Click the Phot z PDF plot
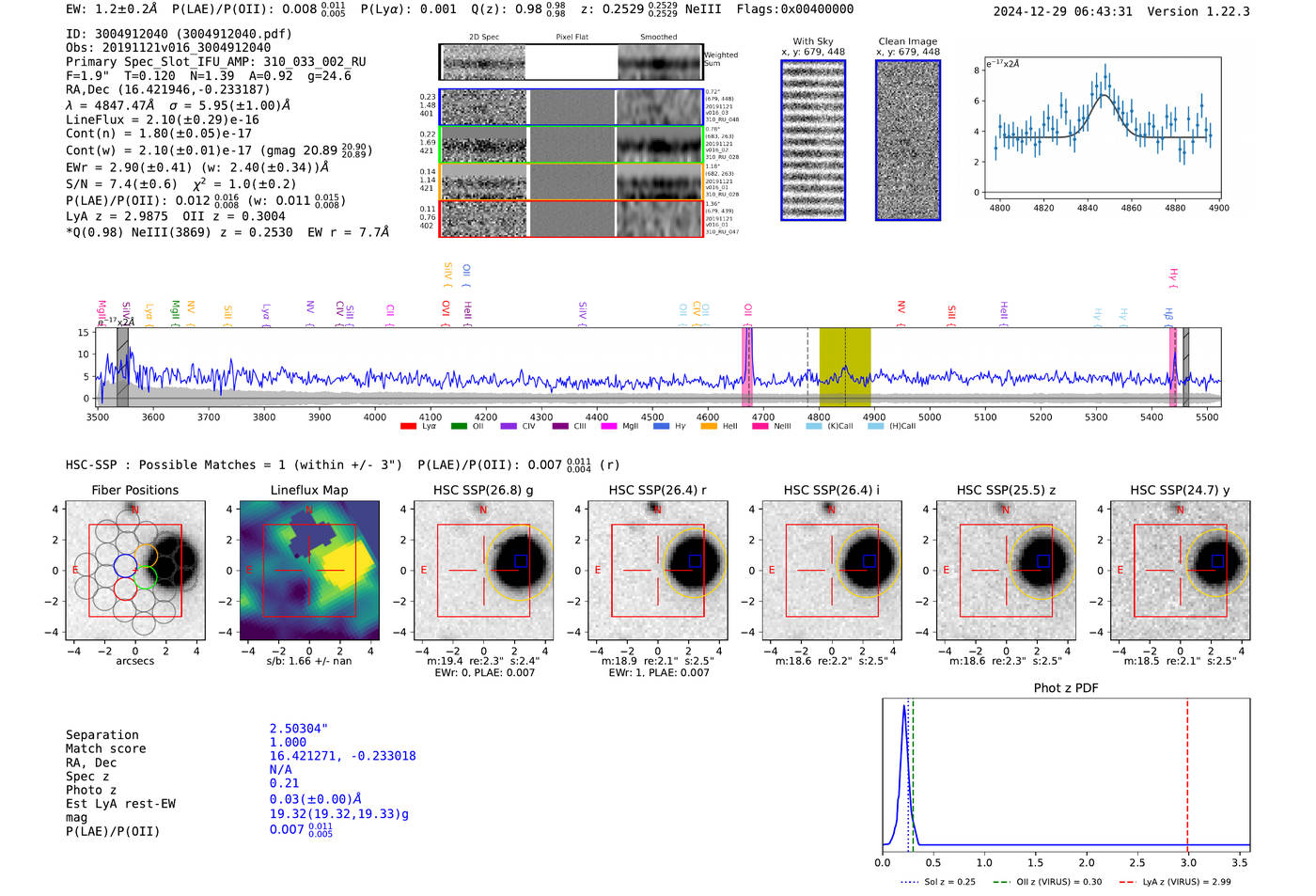The image size is (1316, 896). tap(1066, 775)
